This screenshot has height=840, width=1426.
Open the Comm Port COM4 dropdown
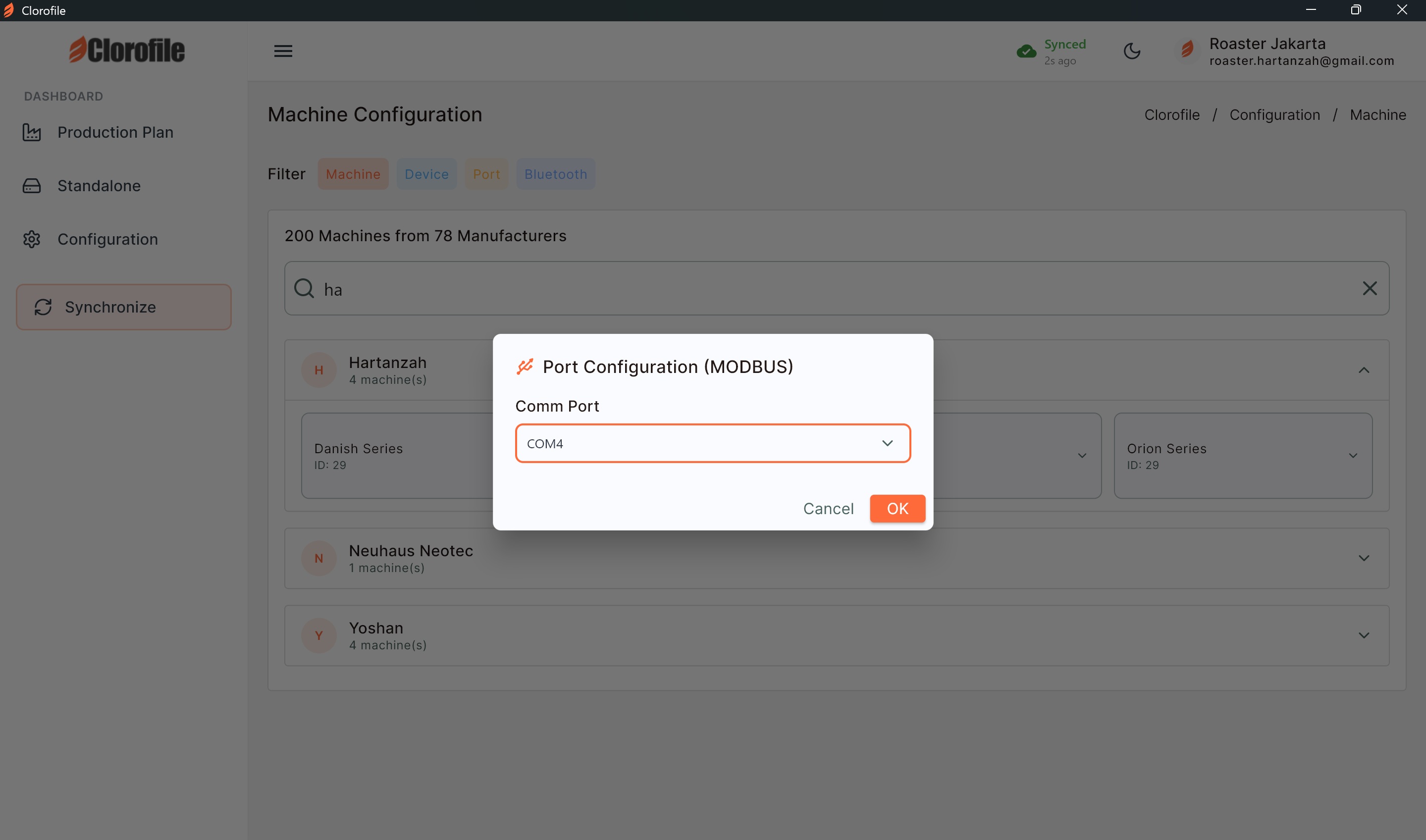[713, 443]
